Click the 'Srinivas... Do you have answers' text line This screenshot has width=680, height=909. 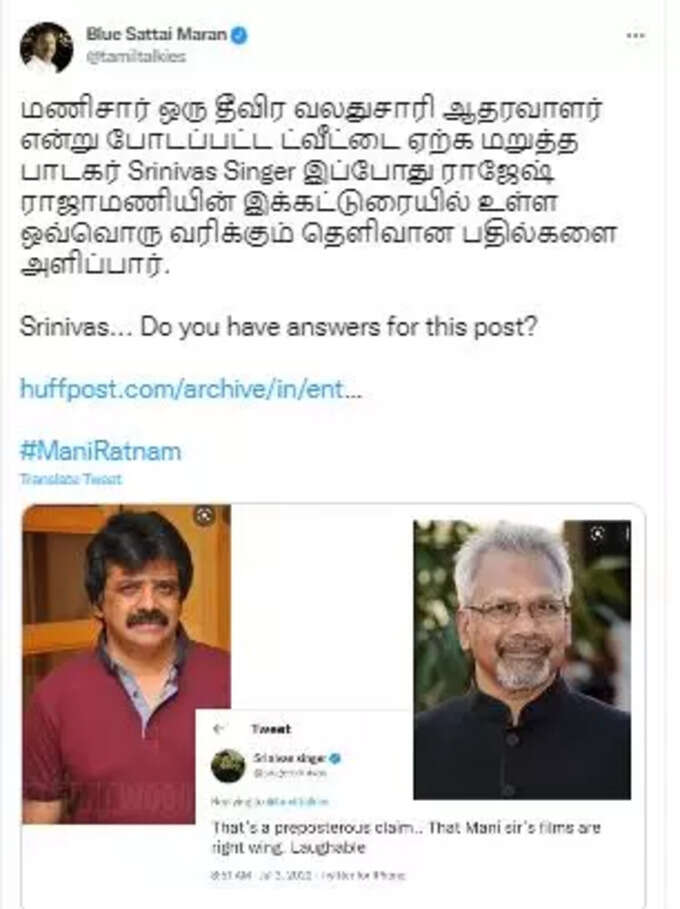pyautogui.click(x=278, y=327)
